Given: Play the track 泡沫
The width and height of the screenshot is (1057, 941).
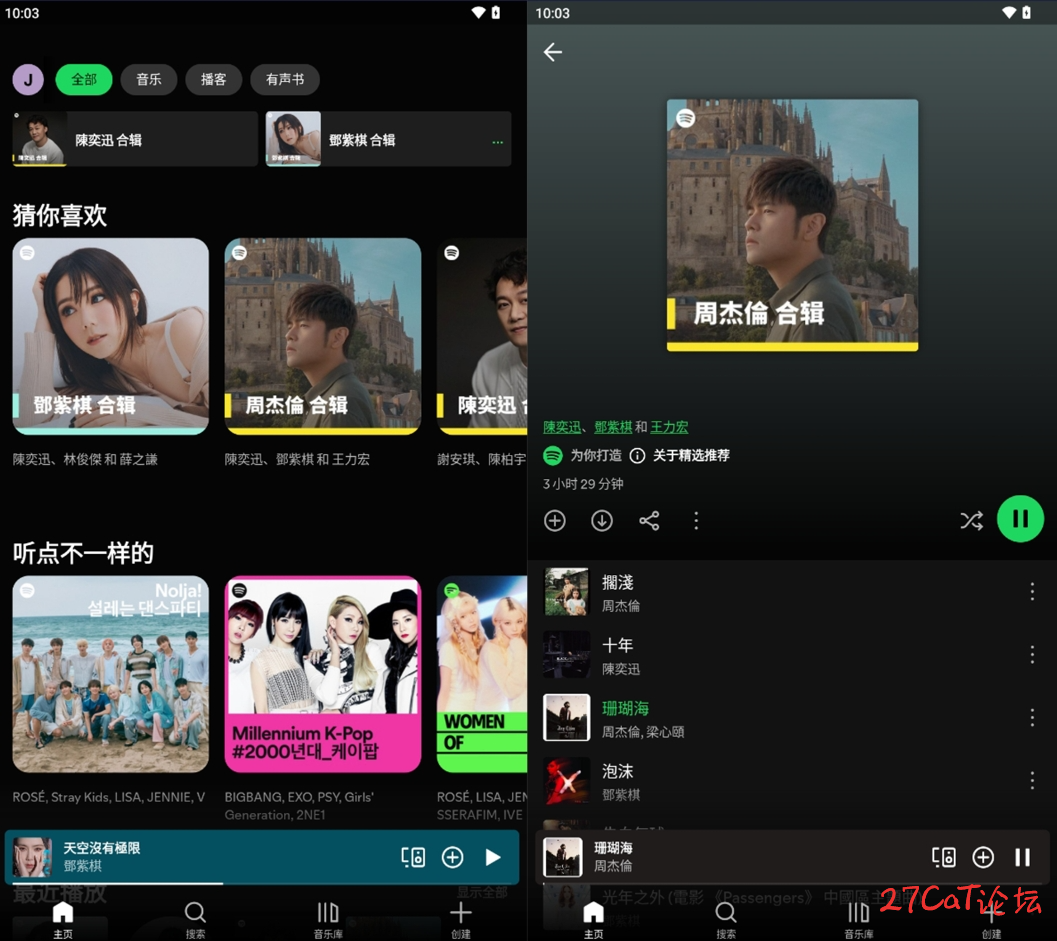Looking at the screenshot, I should pos(792,781).
